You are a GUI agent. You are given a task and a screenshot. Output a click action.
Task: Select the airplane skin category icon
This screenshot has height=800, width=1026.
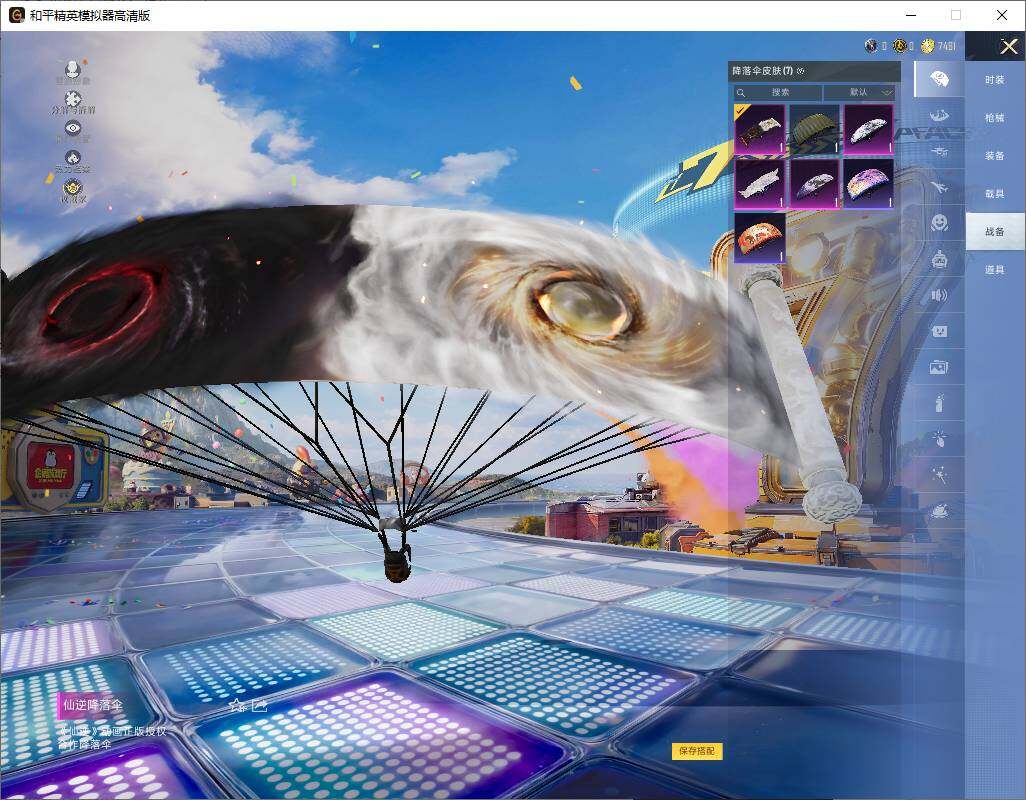939,188
